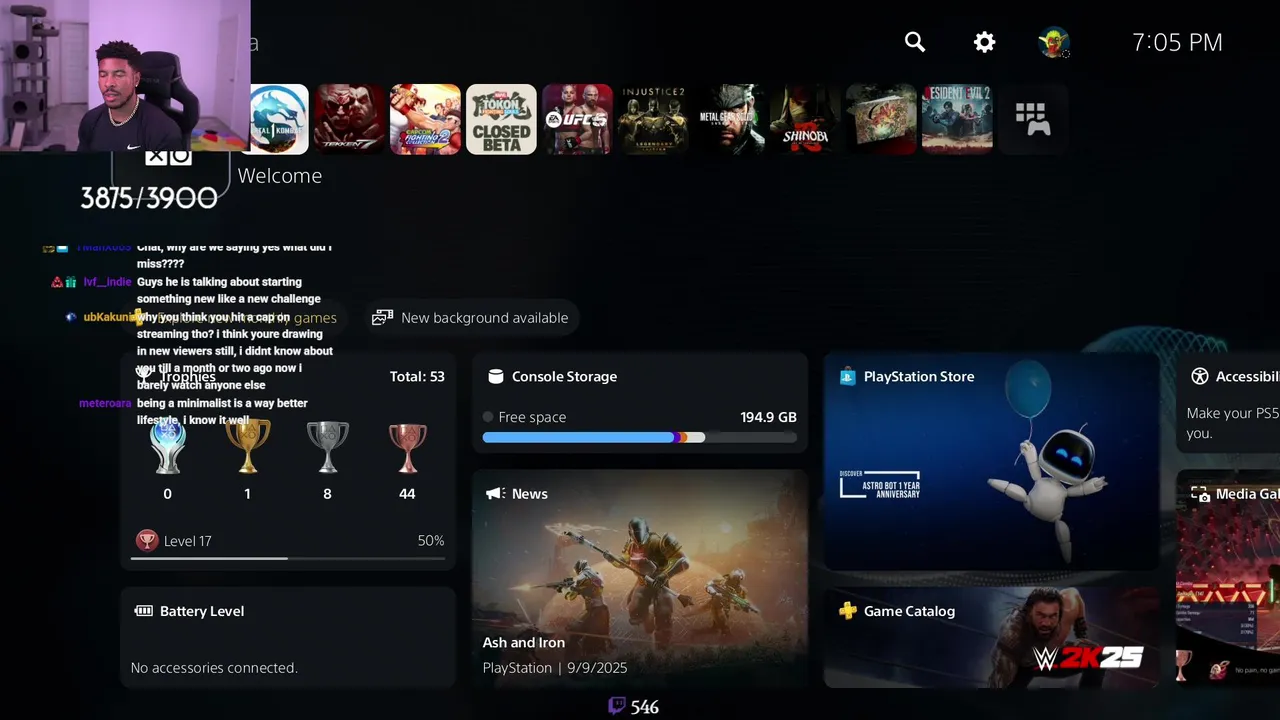The width and height of the screenshot is (1280, 720).
Task: Launch Shinobi game tile
Action: pyautogui.click(x=806, y=119)
